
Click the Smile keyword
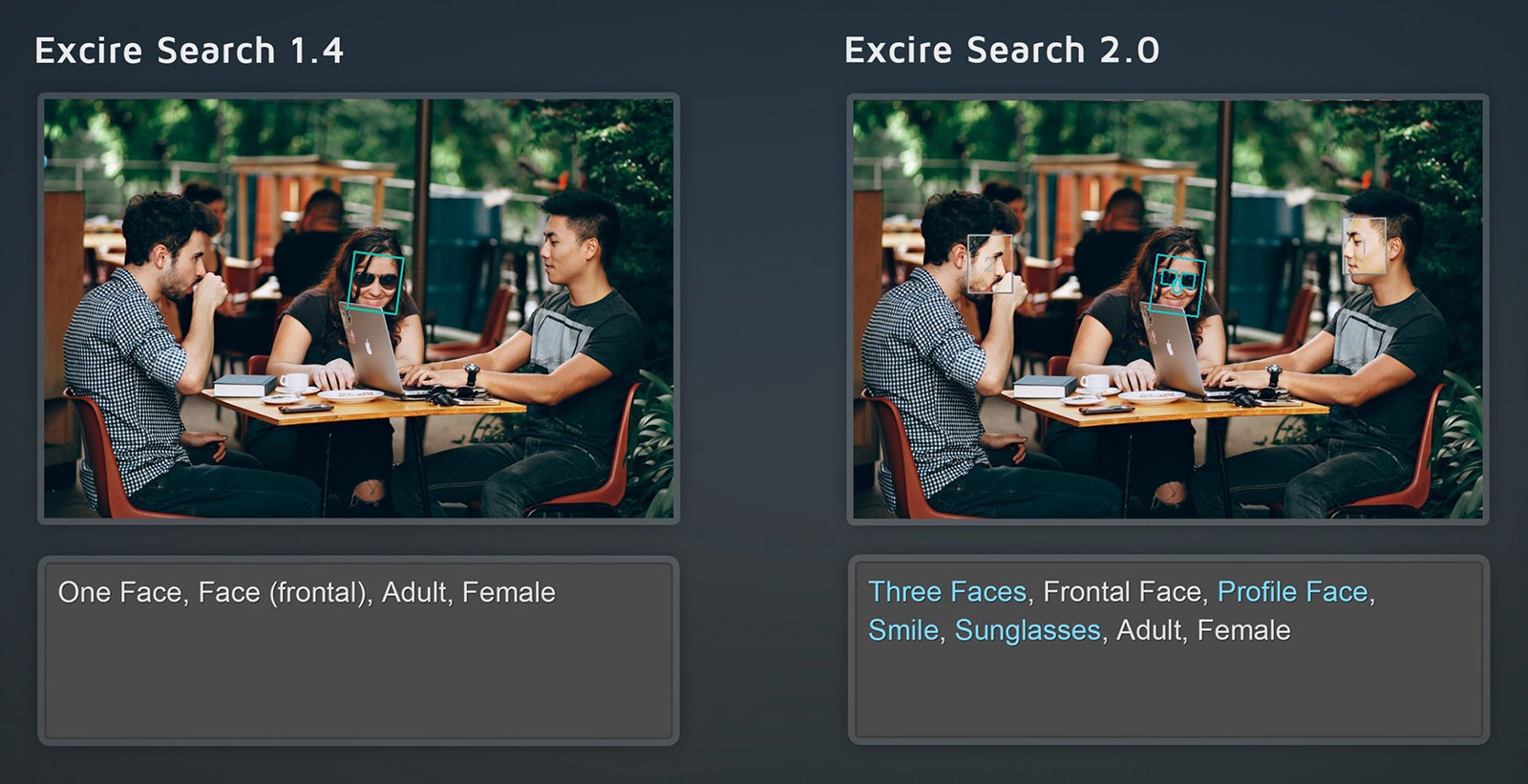pyautogui.click(x=902, y=630)
